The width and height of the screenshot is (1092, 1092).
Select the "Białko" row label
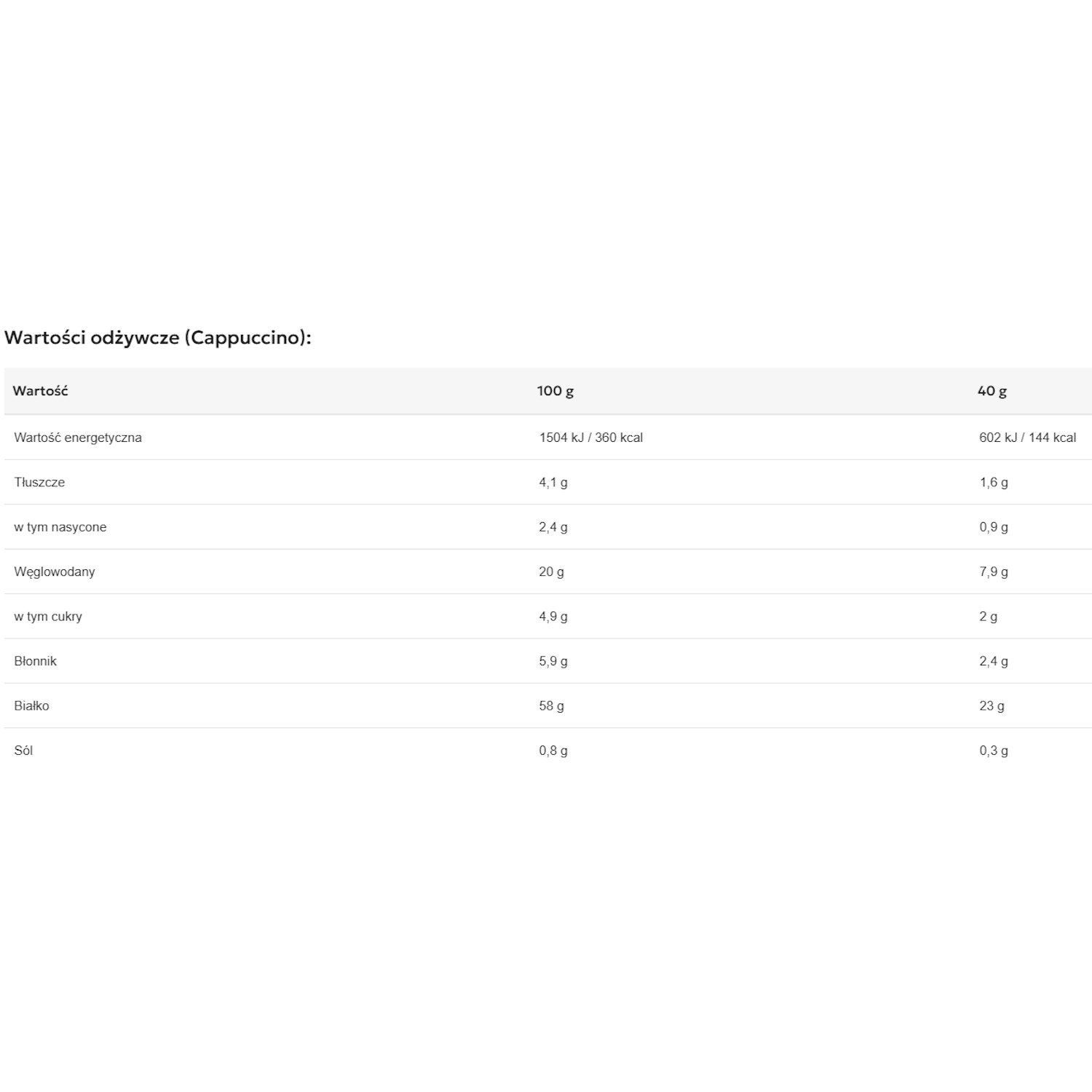(31, 705)
